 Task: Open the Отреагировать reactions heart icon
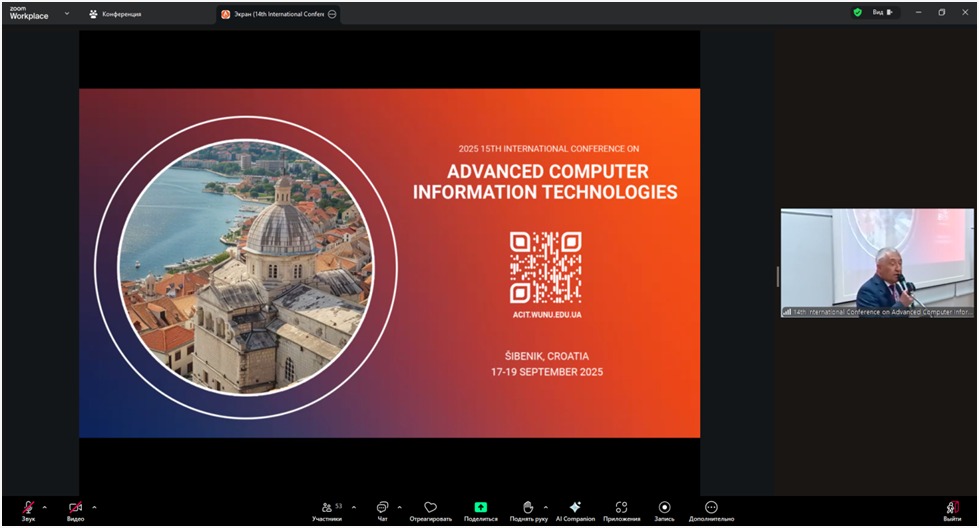[x=431, y=507]
